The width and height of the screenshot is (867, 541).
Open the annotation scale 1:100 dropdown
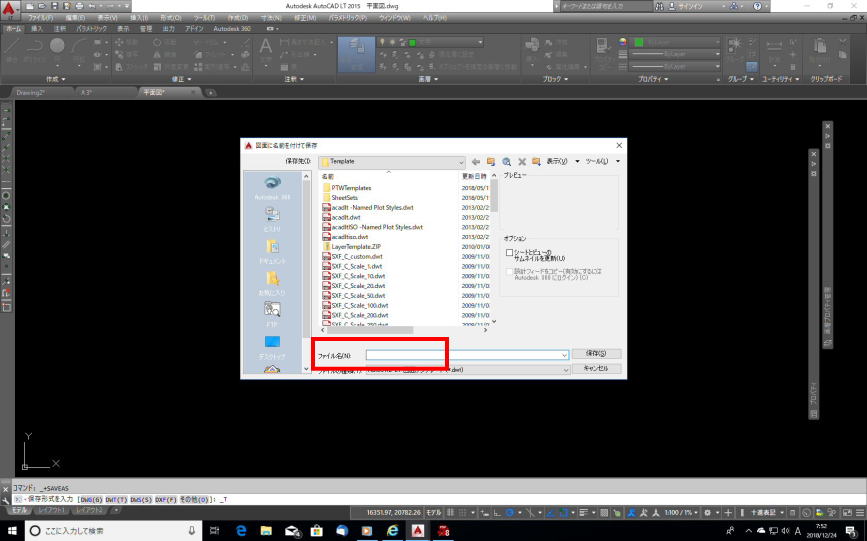pyautogui.click(x=681, y=513)
